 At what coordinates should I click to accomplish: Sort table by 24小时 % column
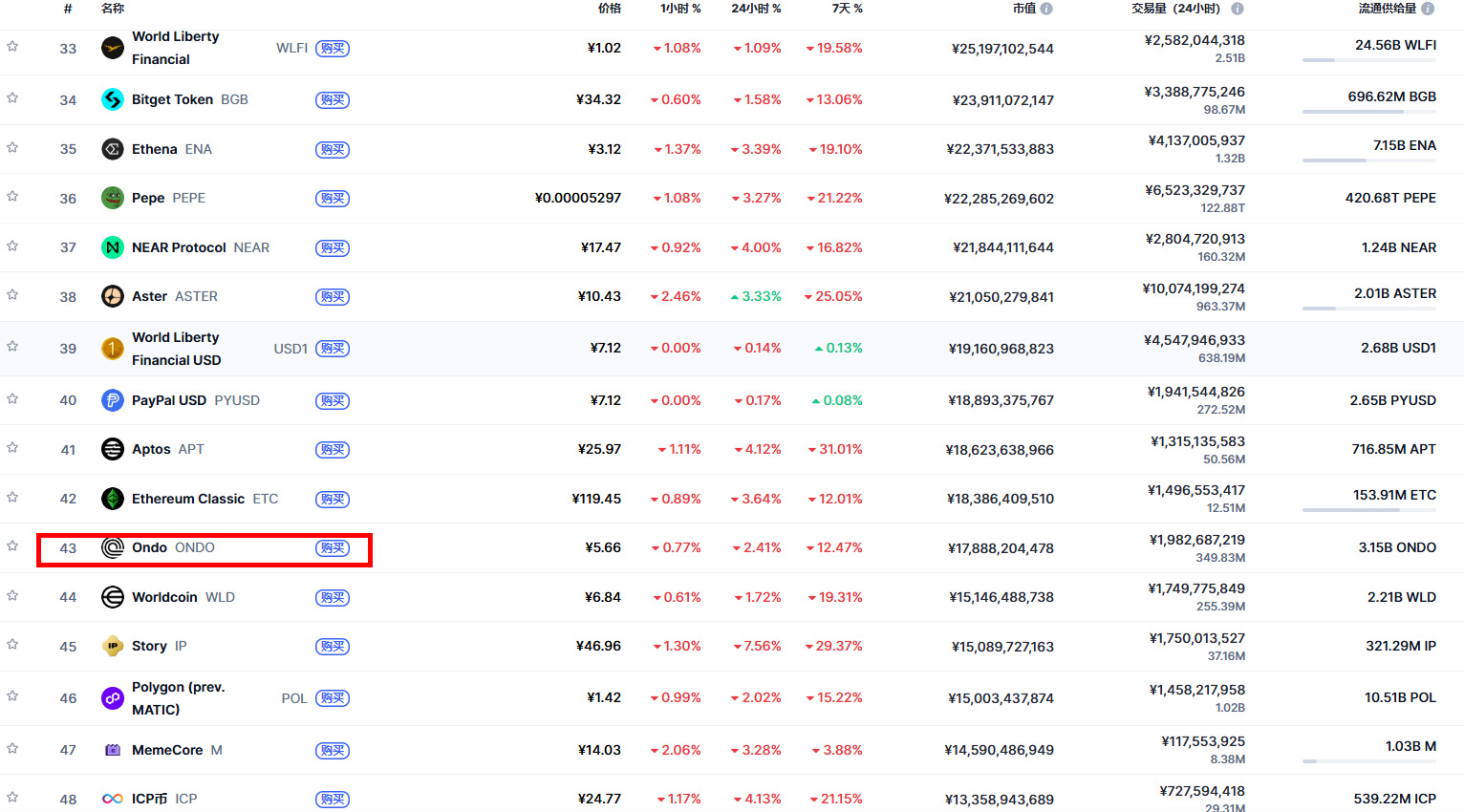click(x=756, y=9)
